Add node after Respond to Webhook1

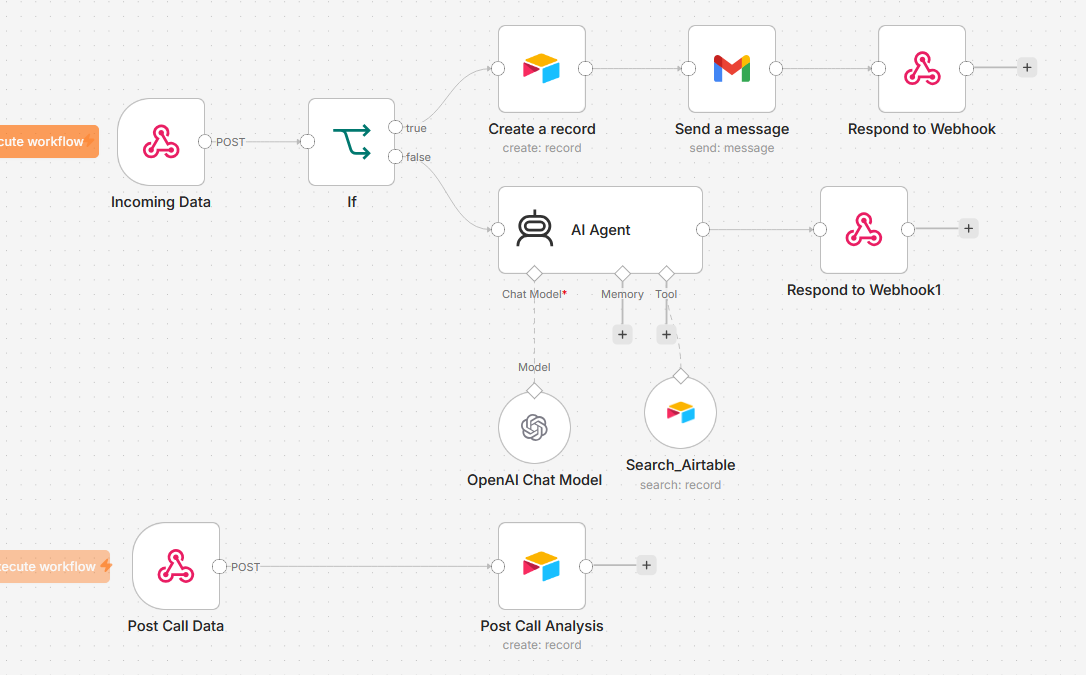tap(968, 228)
